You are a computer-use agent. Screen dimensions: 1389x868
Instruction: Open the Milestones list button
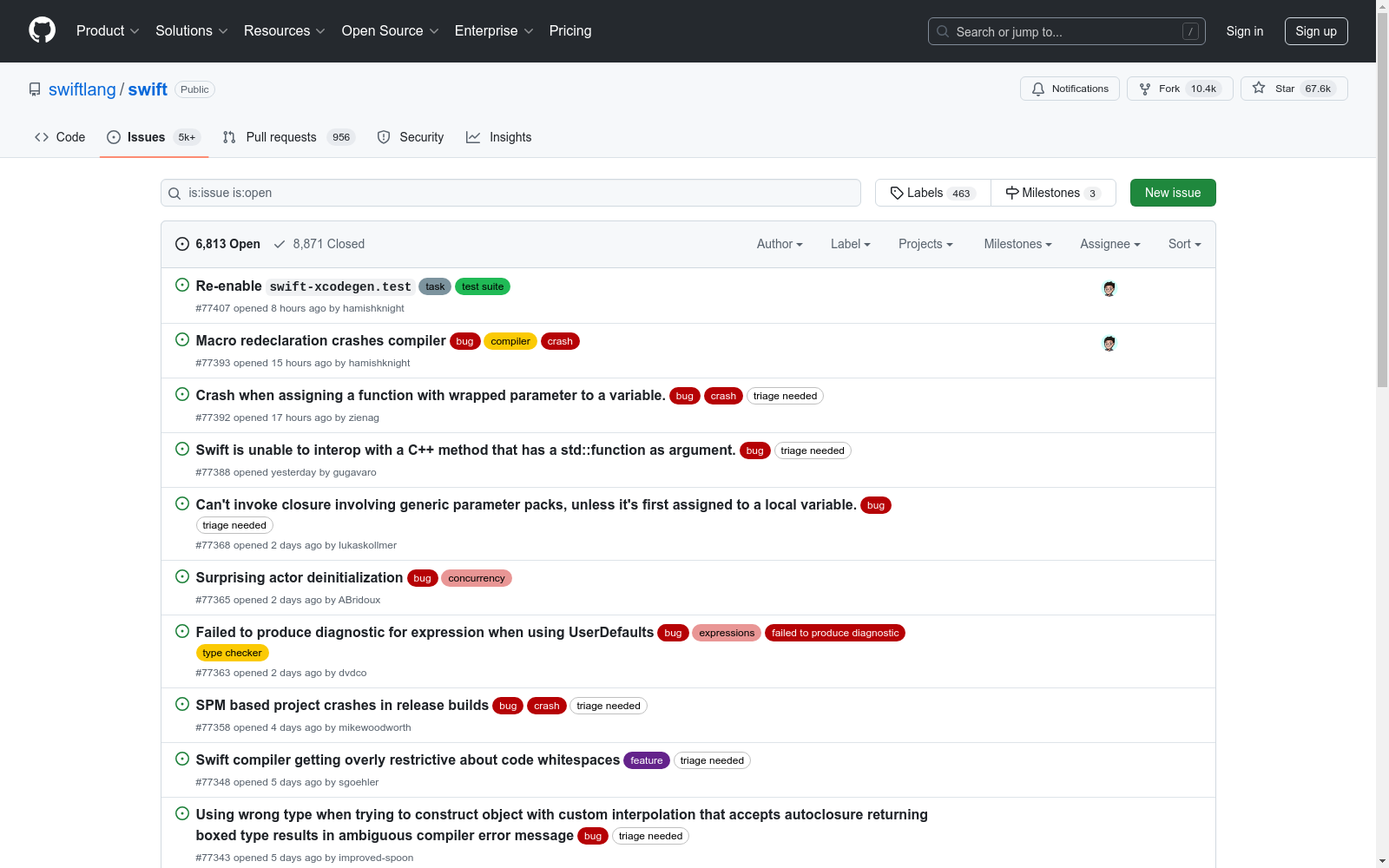1053,193
